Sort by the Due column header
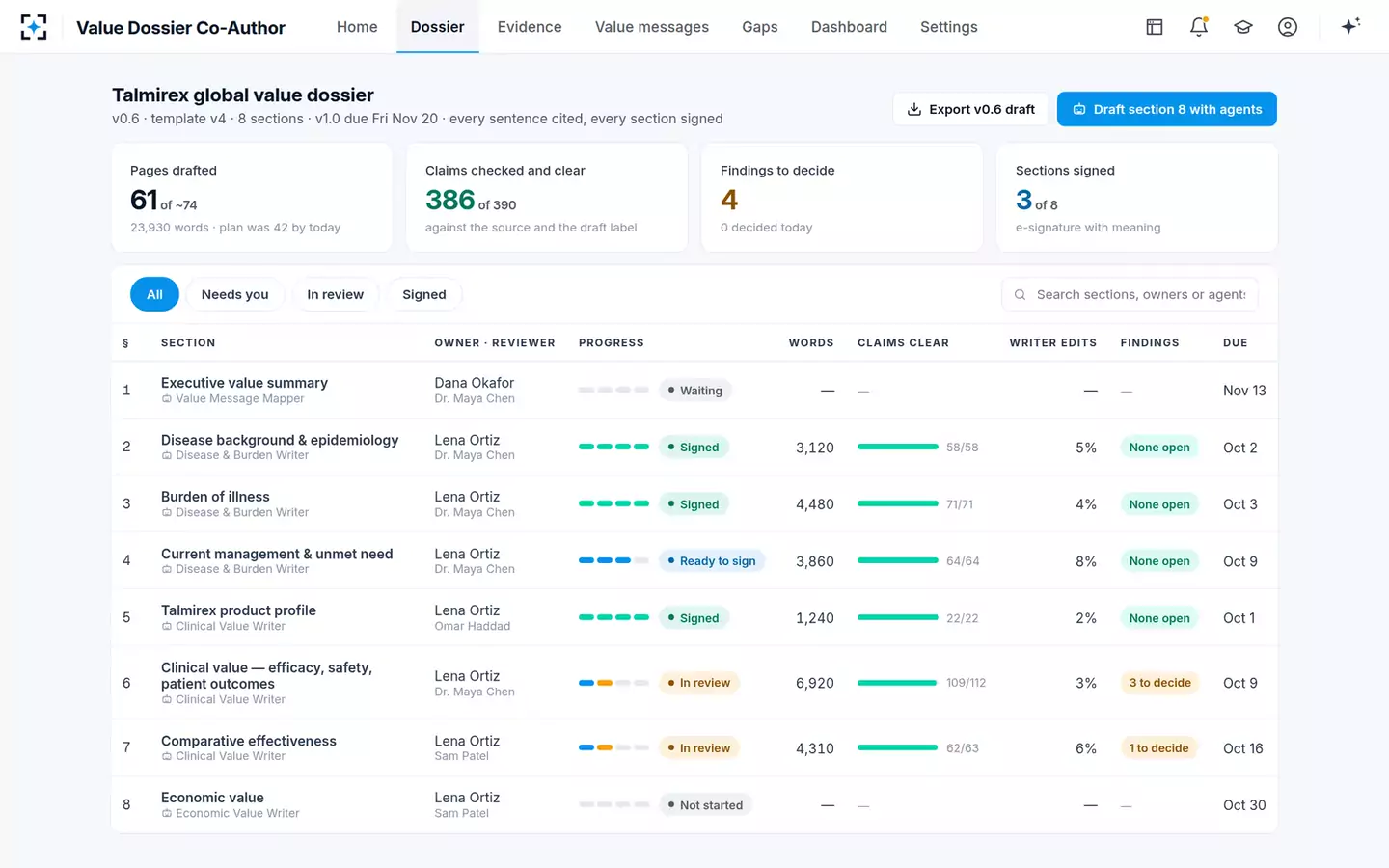Viewport: 1389px width, 868px height. (x=1236, y=343)
